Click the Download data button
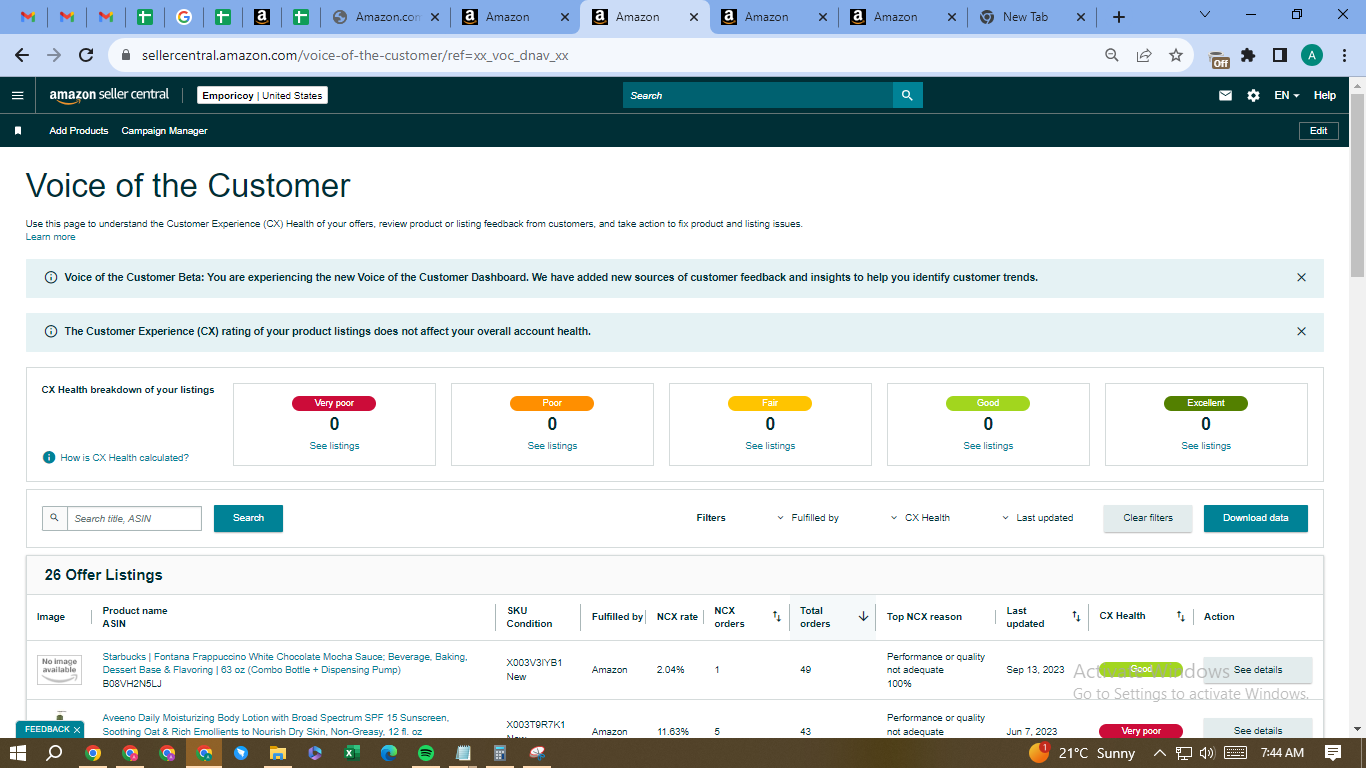This screenshot has height=768, width=1366. click(1256, 518)
